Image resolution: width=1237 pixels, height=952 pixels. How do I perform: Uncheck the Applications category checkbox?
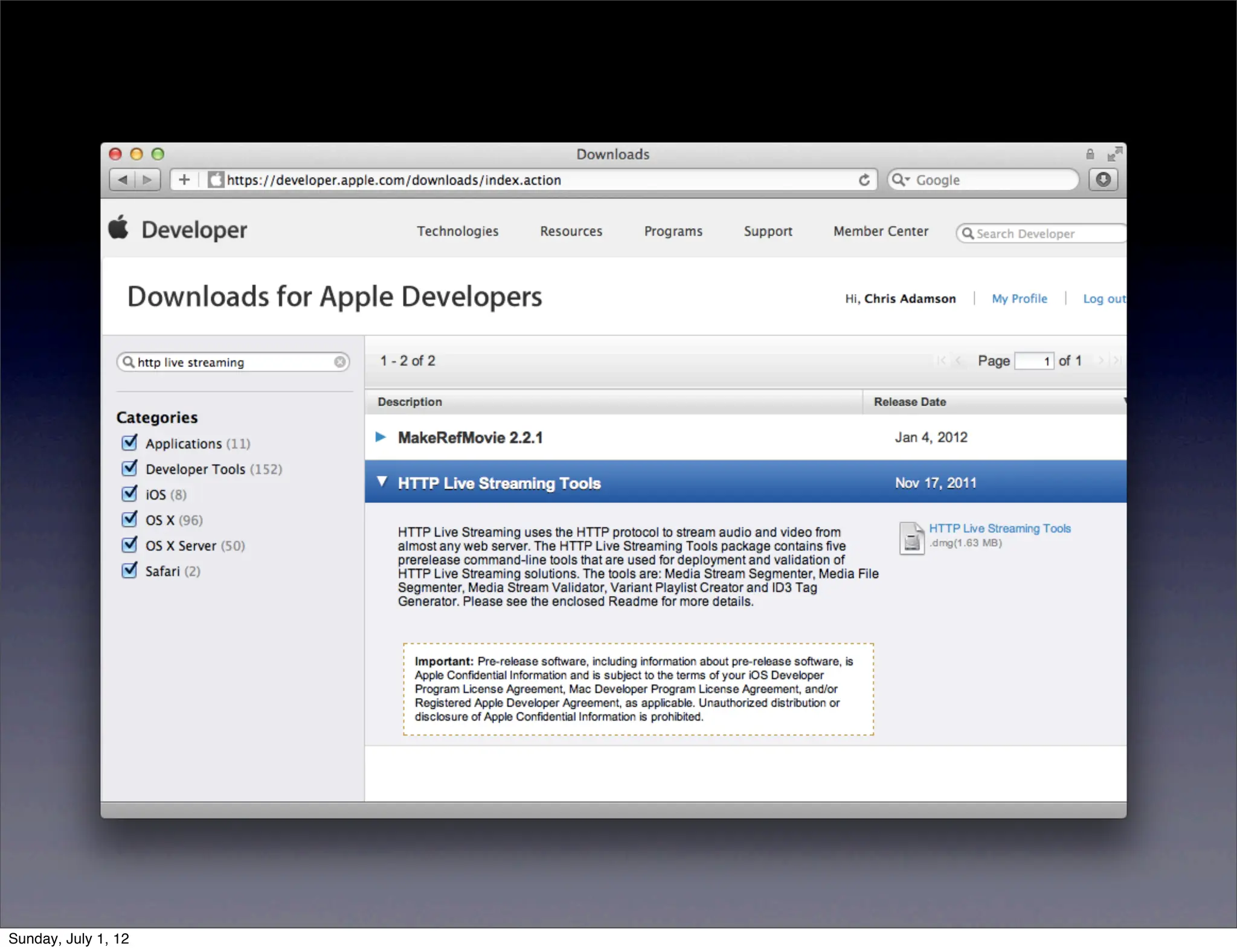click(129, 443)
